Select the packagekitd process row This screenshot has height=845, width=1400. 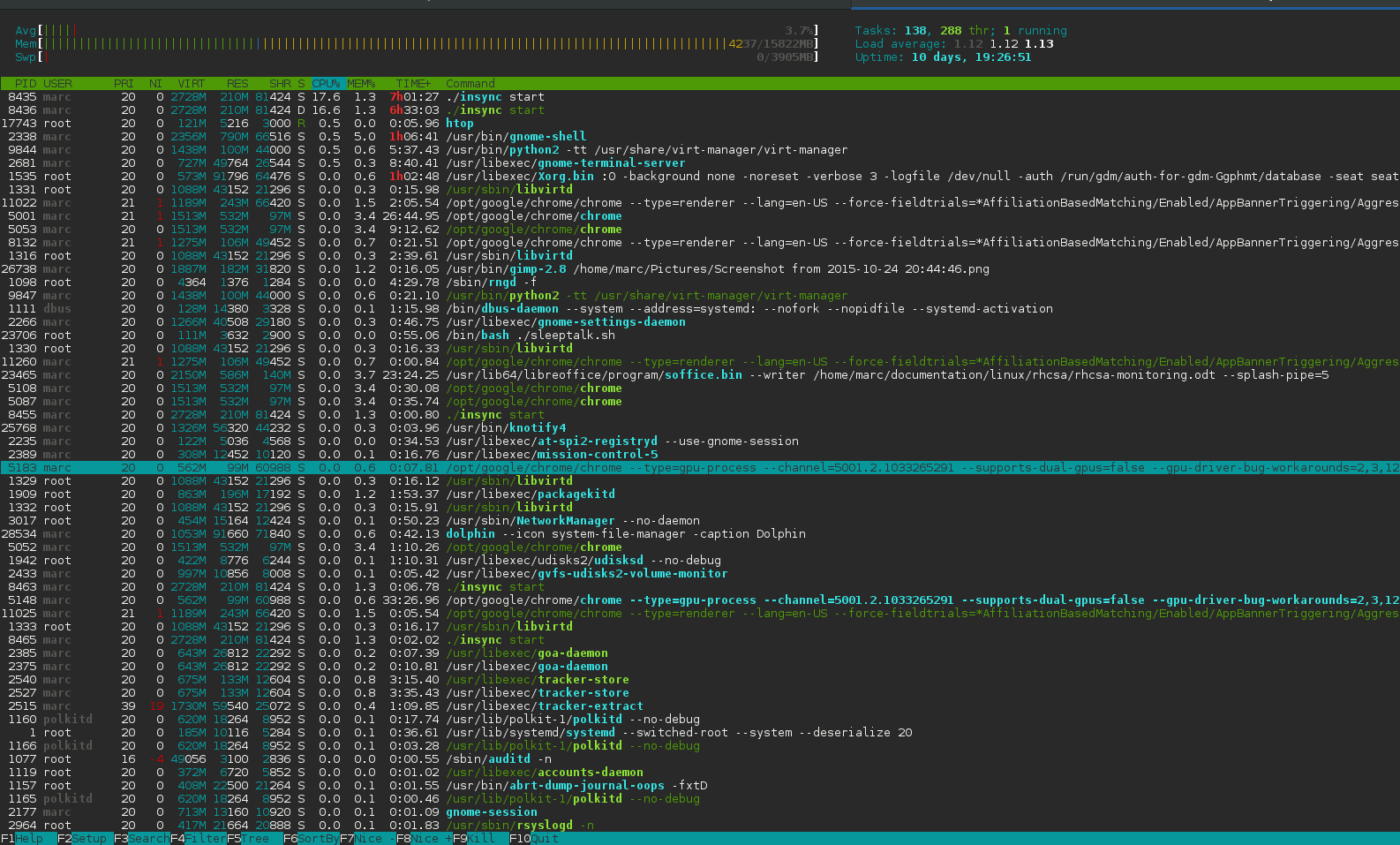pyautogui.click(x=700, y=494)
